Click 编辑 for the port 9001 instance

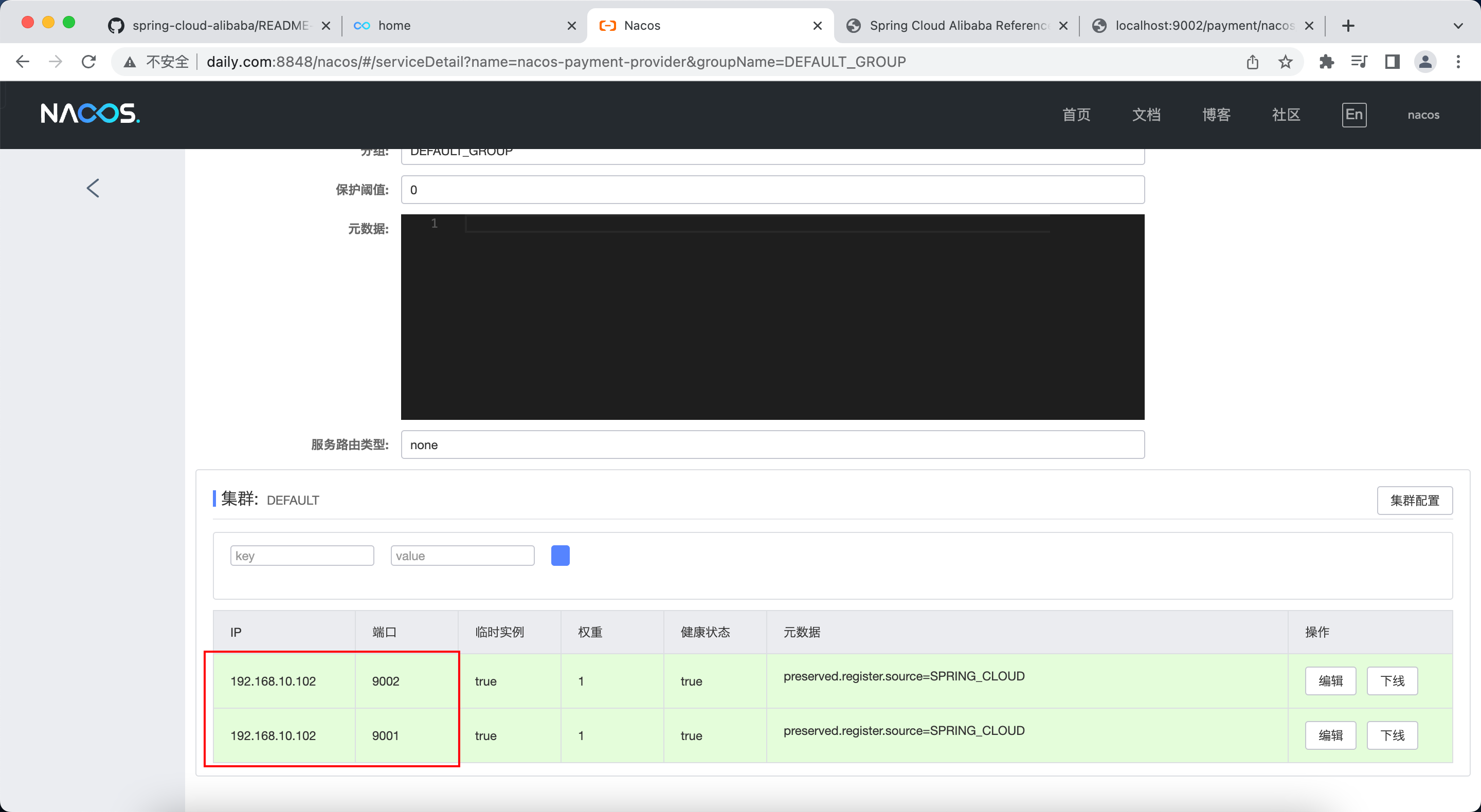(1330, 735)
